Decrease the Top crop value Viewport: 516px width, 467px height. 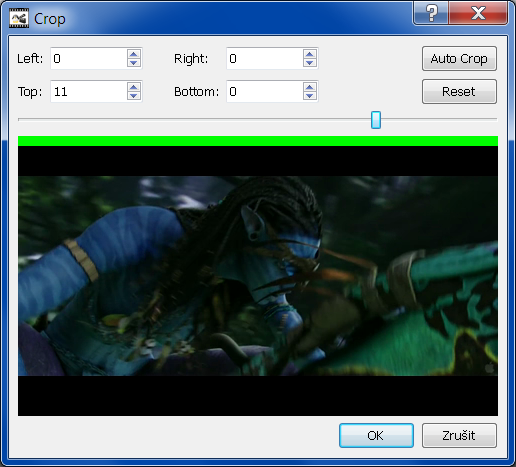coord(134,96)
